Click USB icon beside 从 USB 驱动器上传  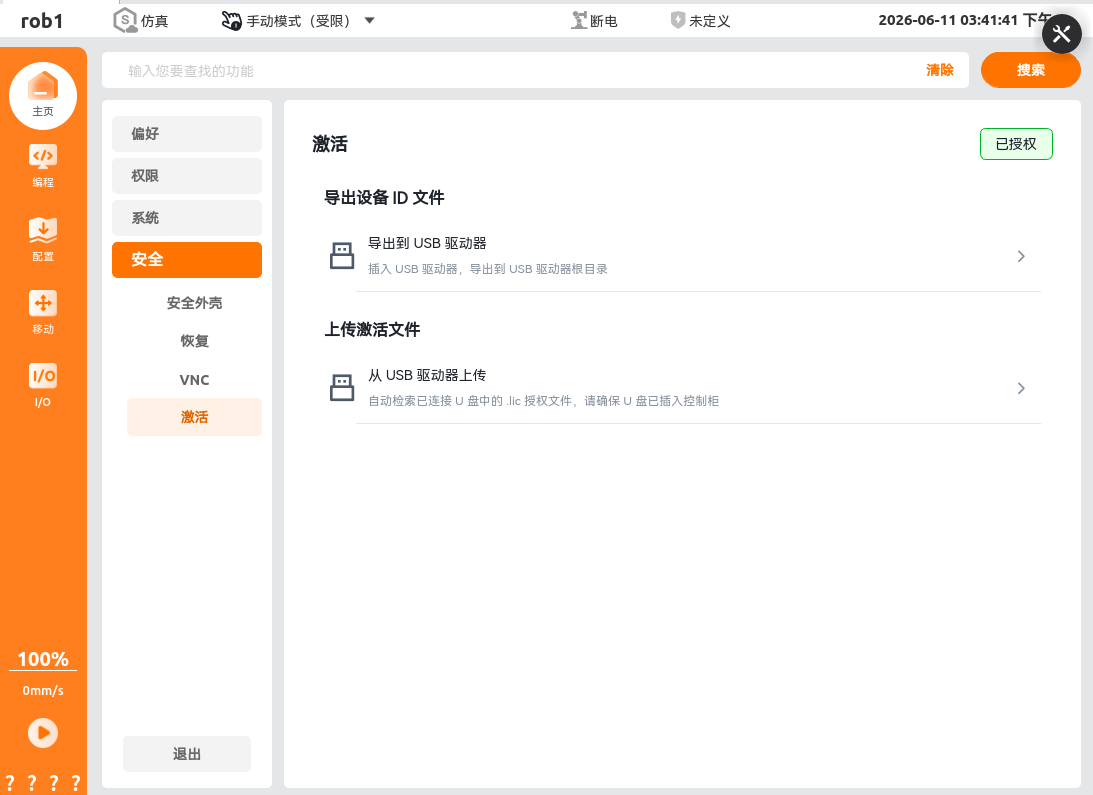(x=342, y=388)
